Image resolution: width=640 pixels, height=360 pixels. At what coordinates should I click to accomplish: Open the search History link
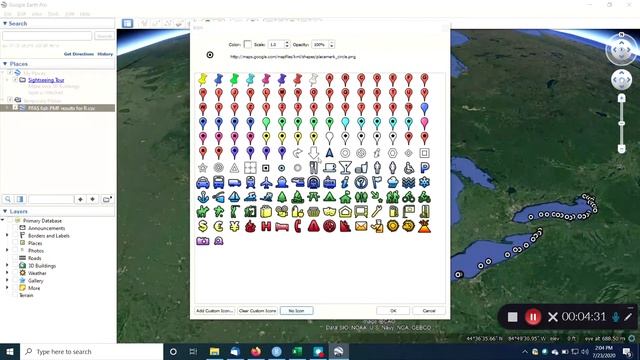(105, 54)
